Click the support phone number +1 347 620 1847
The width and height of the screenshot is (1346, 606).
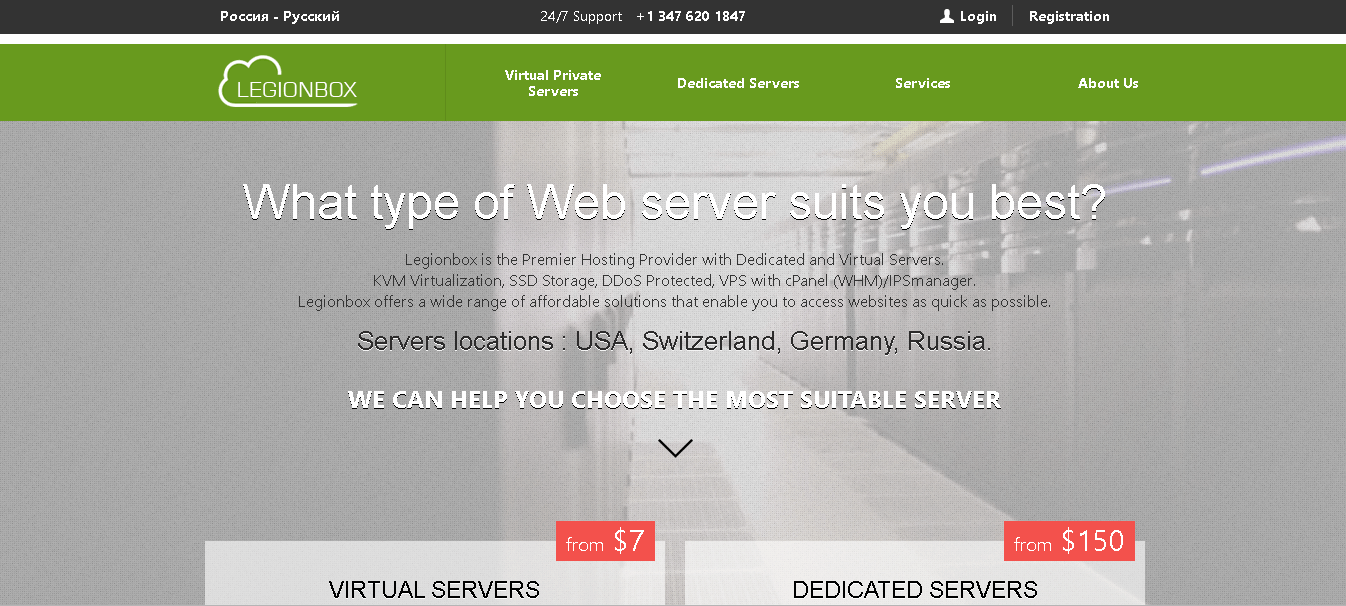tap(691, 16)
